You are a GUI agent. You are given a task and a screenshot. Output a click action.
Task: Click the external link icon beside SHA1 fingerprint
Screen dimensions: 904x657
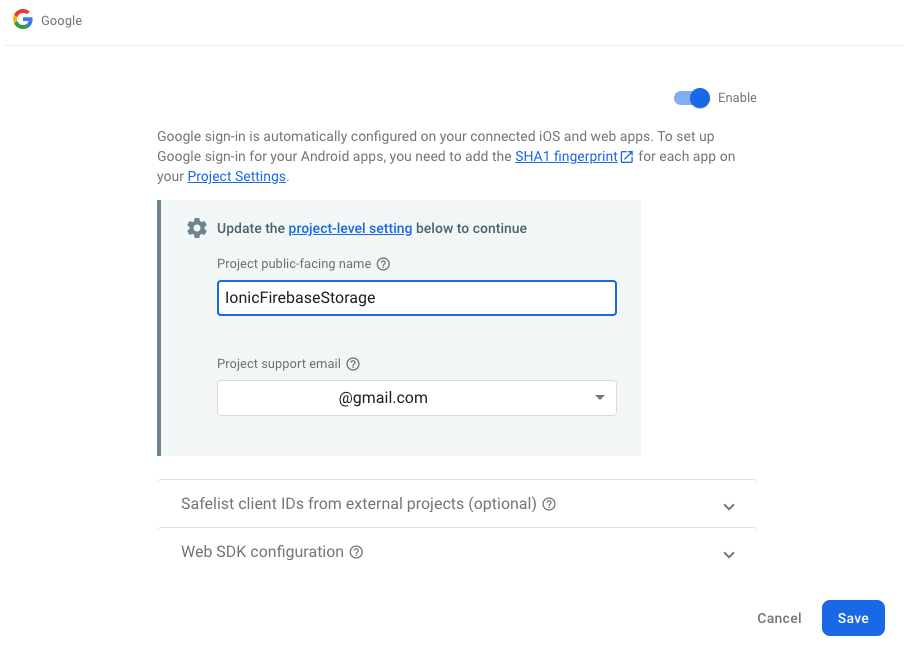pyautogui.click(x=627, y=157)
